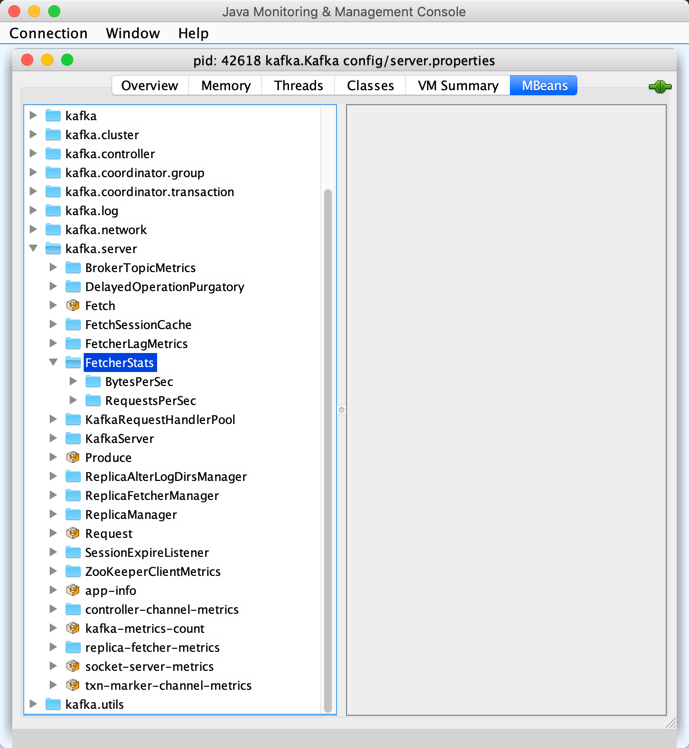Collapse the FetcherStats folder arrow
689x748 pixels.
click(54, 363)
